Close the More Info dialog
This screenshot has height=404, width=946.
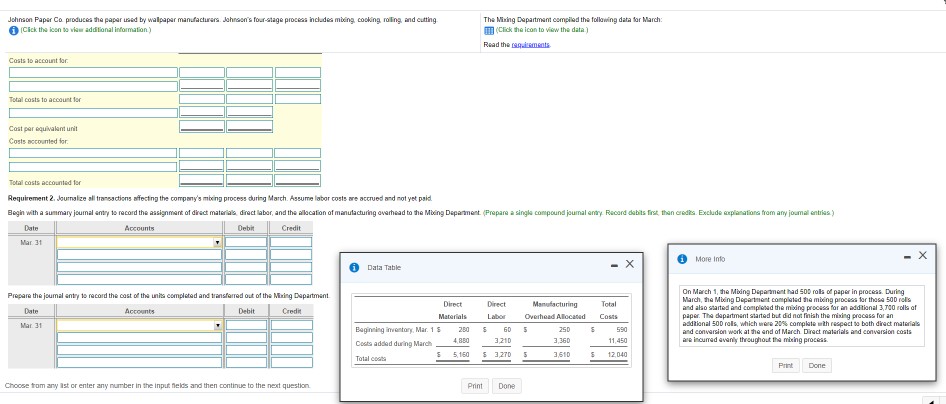pos(922,256)
